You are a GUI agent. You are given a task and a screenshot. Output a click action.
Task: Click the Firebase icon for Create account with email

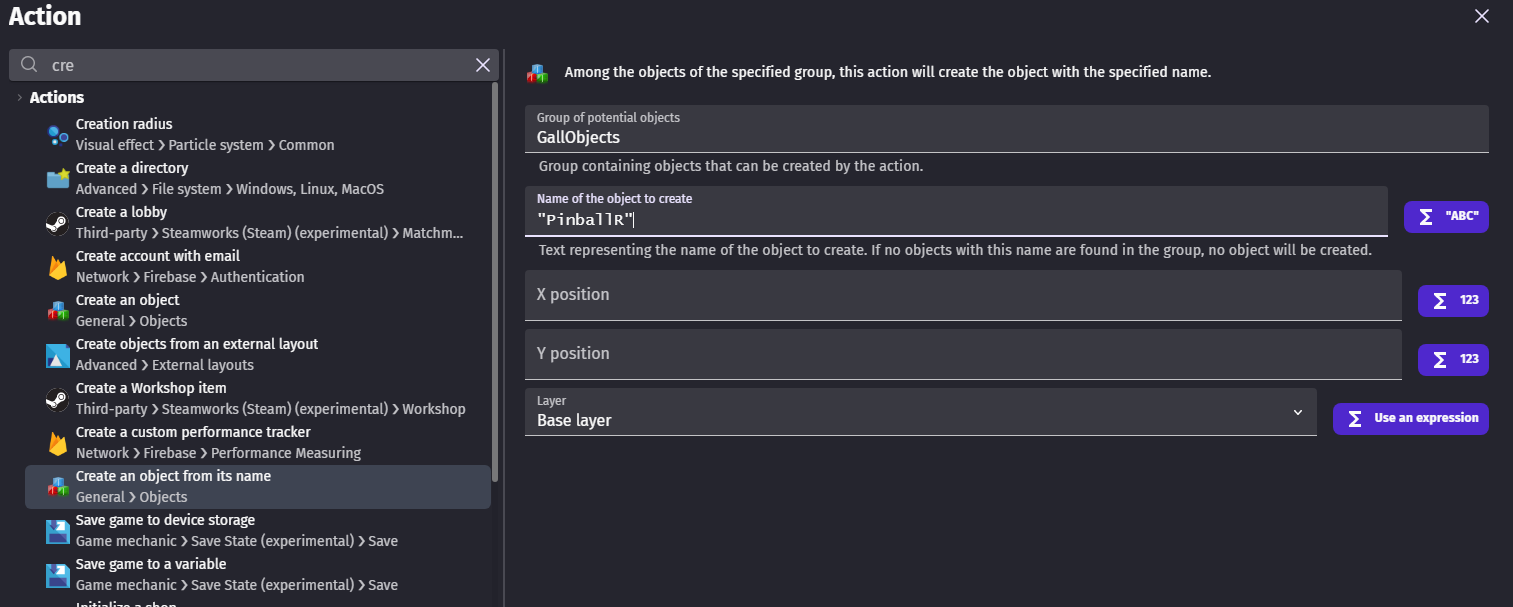click(x=58, y=267)
